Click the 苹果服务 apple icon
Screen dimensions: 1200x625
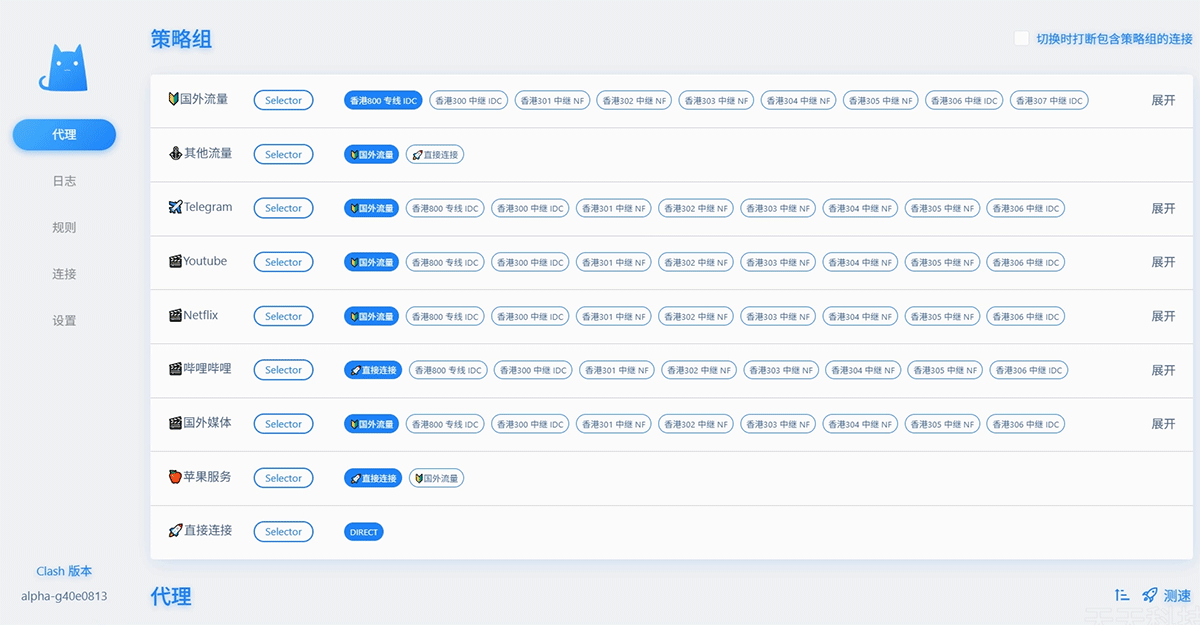click(175, 478)
